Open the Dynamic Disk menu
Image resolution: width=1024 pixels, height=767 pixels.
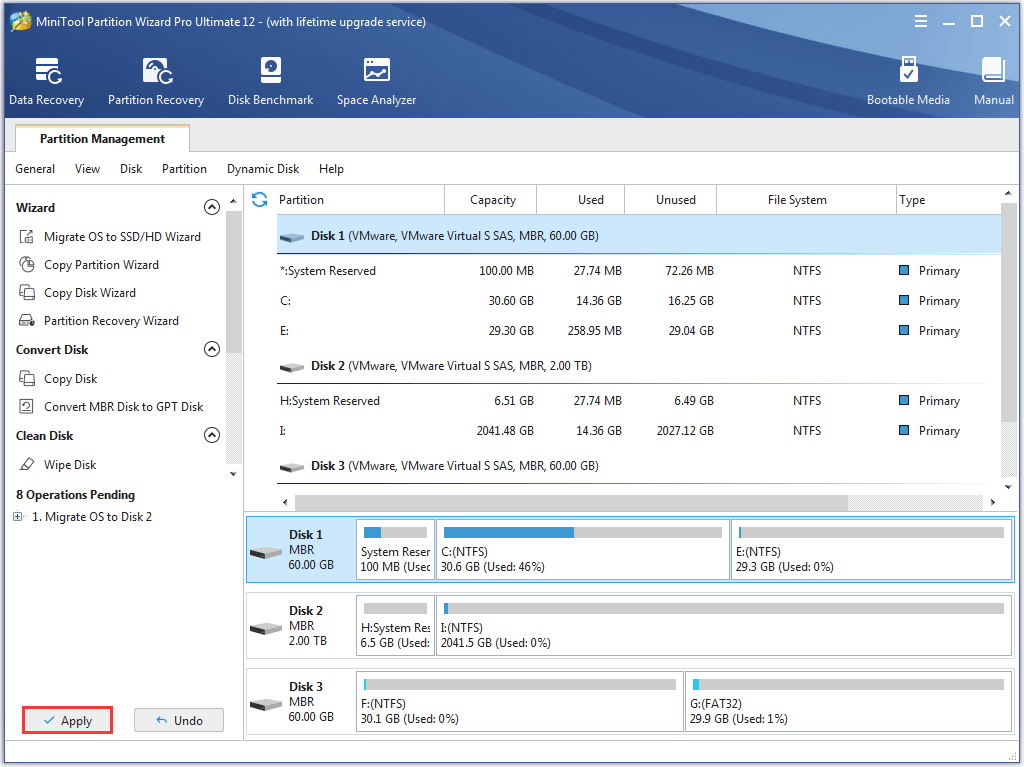point(263,169)
